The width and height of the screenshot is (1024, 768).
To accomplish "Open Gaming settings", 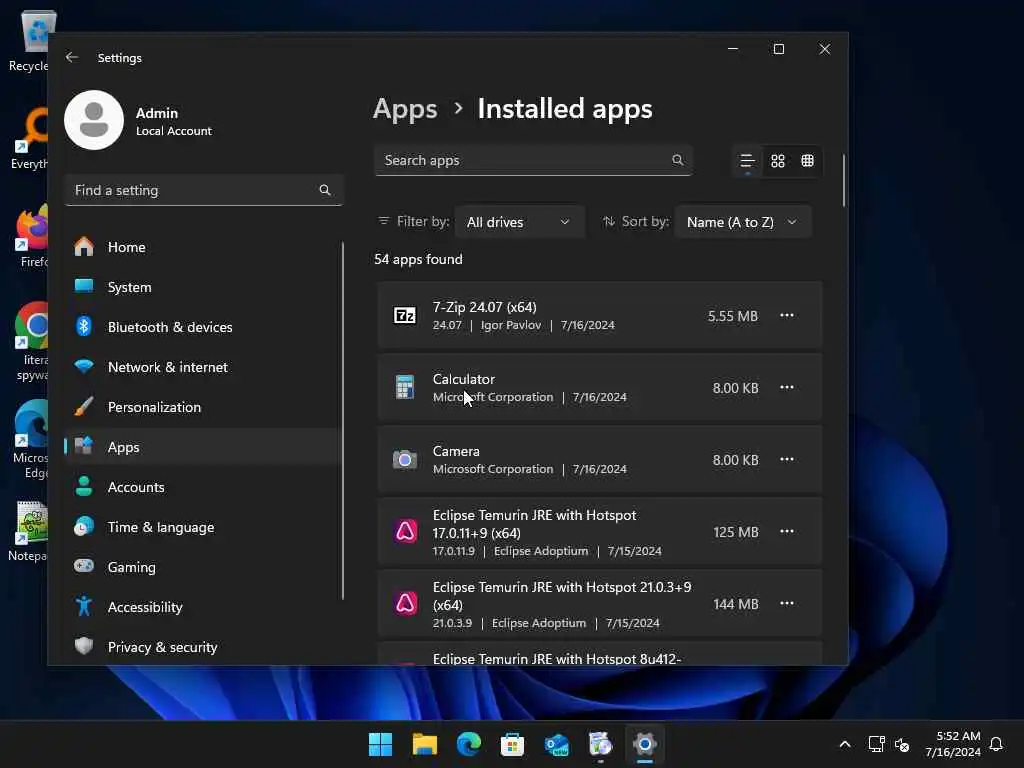I will coord(203,567).
